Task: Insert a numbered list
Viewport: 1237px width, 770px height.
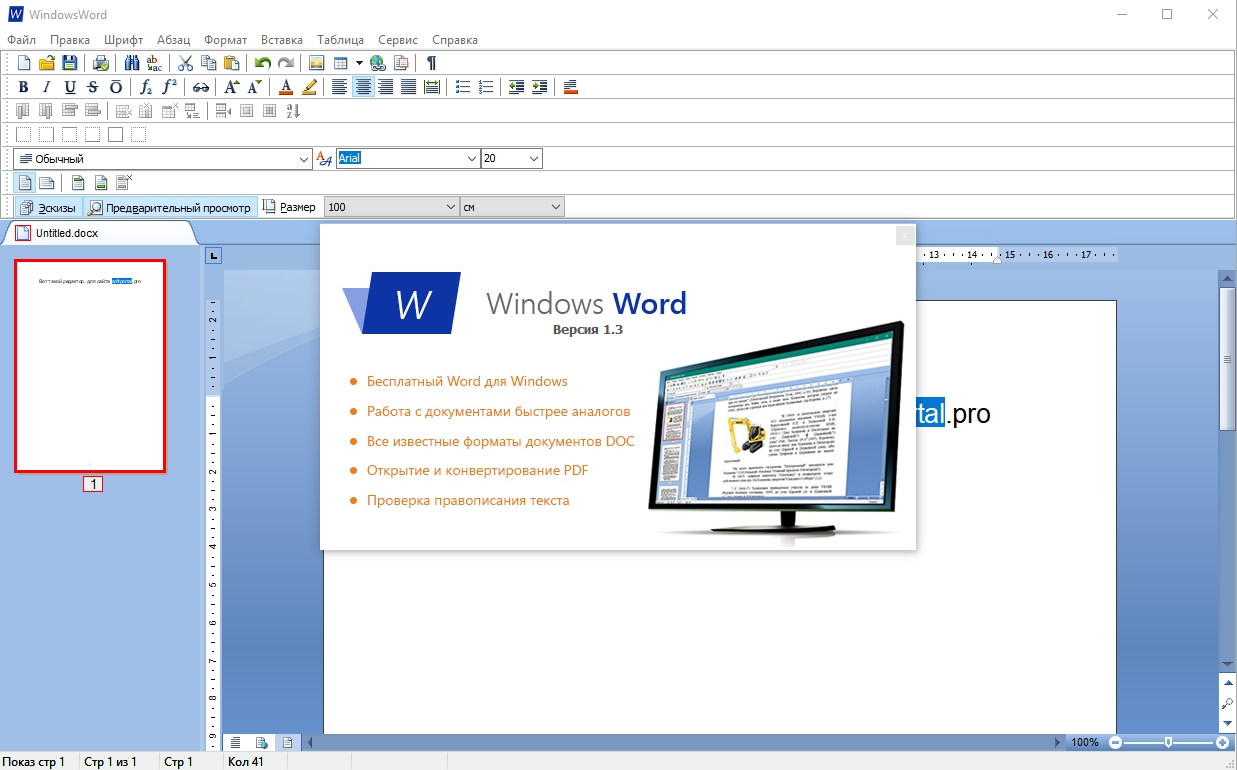Action: pyautogui.click(x=486, y=87)
